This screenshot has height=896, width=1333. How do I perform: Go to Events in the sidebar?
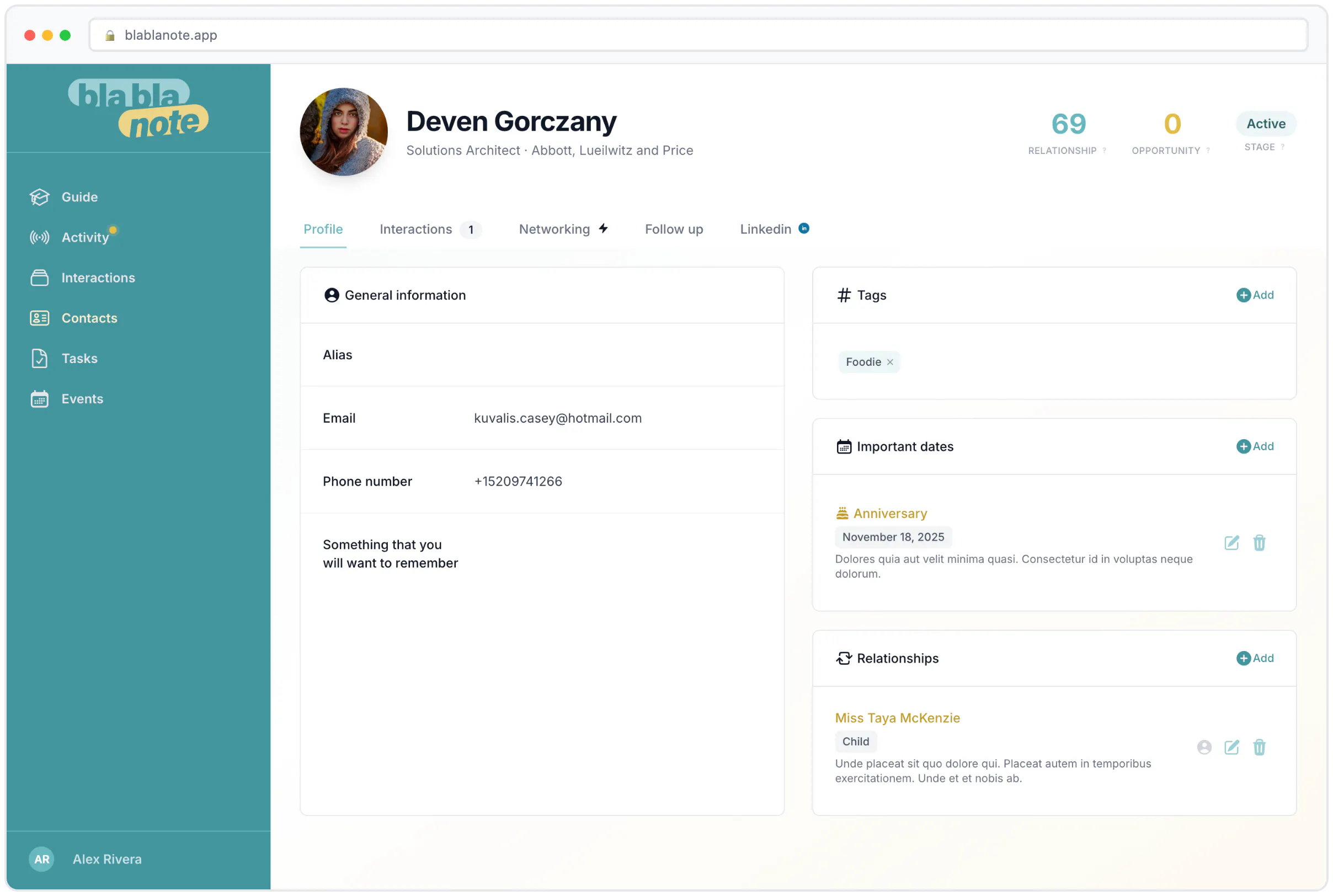pos(82,399)
